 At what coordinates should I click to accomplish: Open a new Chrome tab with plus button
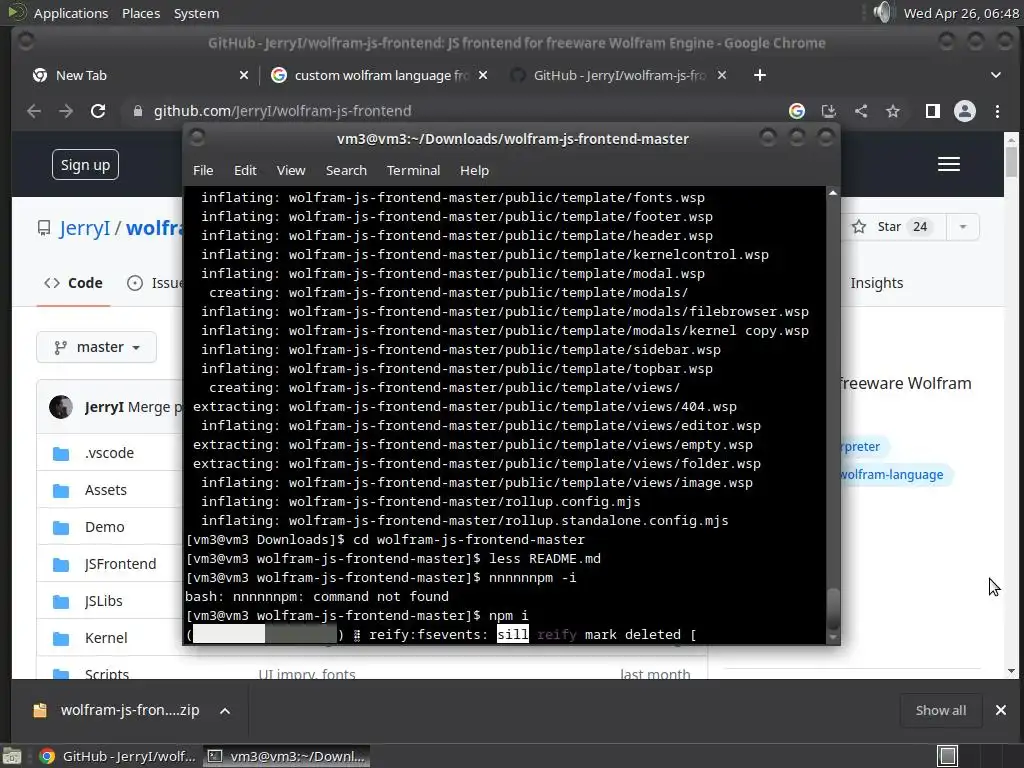pos(760,75)
